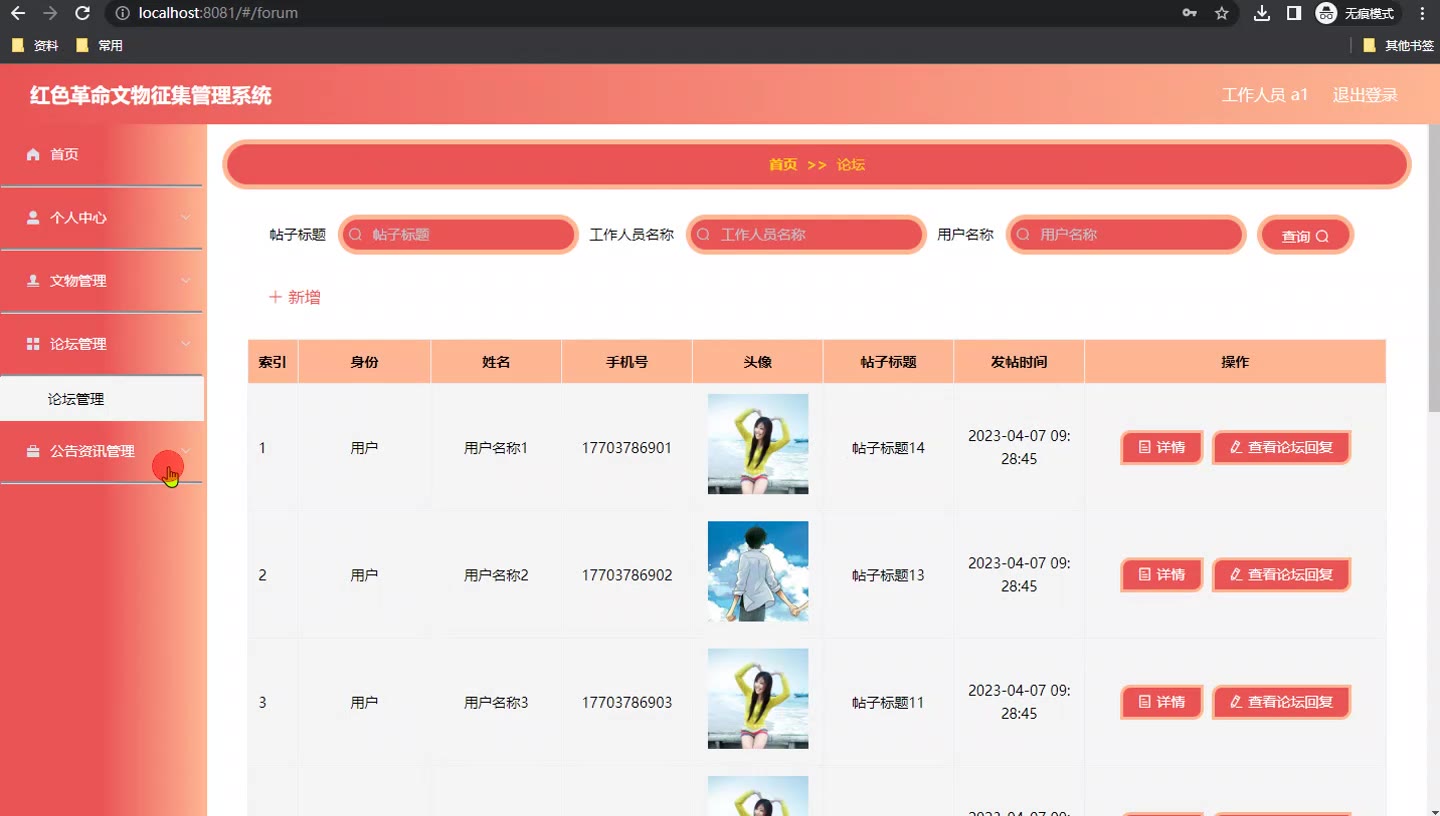Focus the 帖子标题 search input

coord(459,234)
